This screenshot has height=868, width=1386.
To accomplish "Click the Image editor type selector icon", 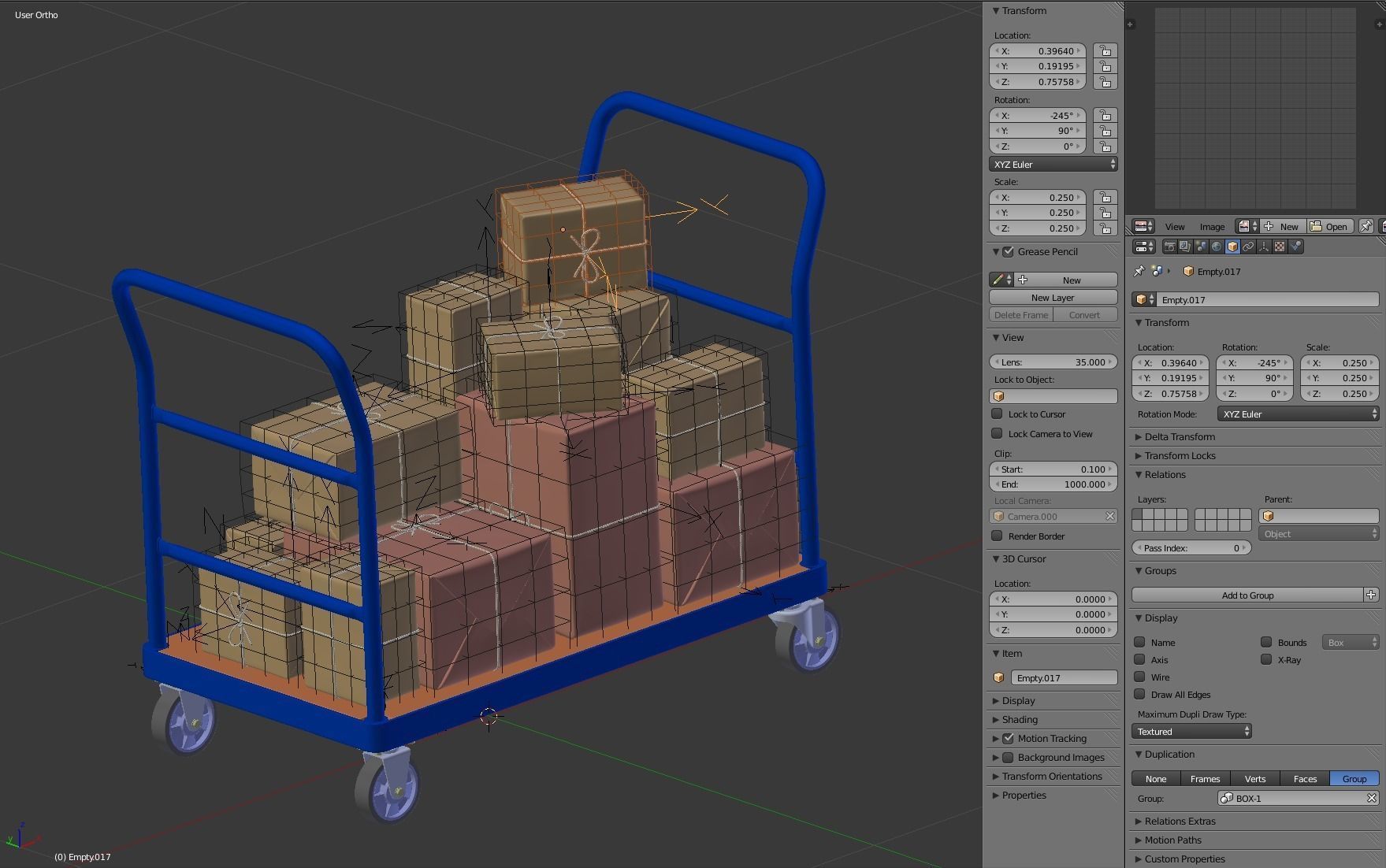I will (x=1143, y=226).
